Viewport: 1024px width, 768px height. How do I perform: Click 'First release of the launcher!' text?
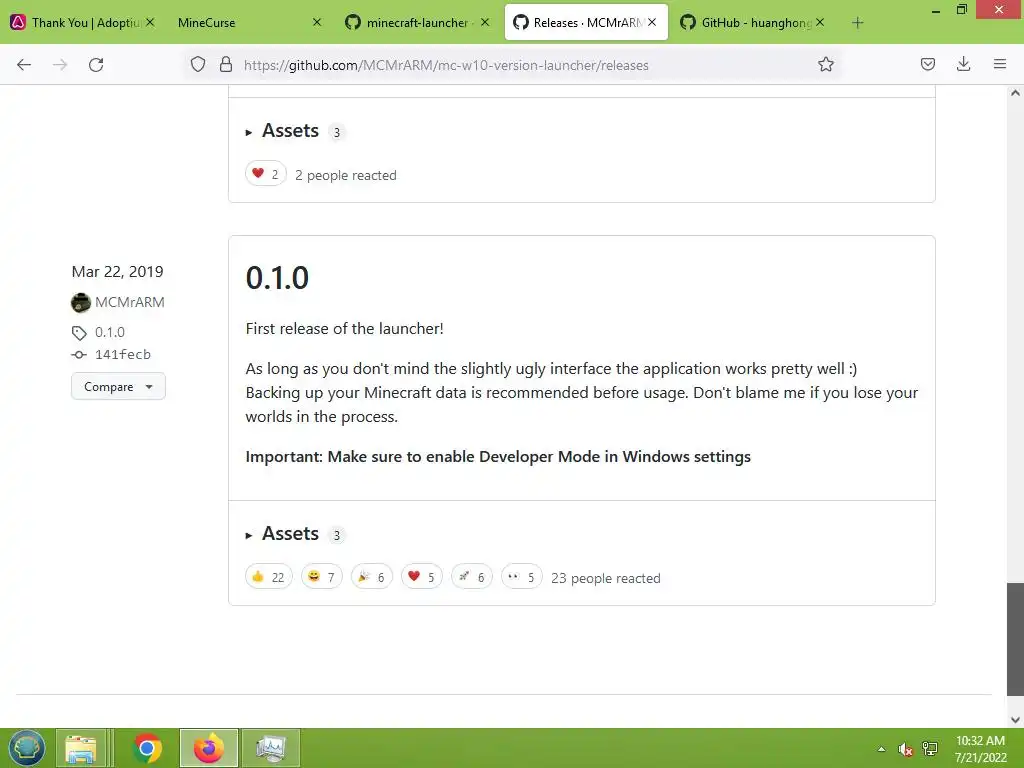pos(344,328)
